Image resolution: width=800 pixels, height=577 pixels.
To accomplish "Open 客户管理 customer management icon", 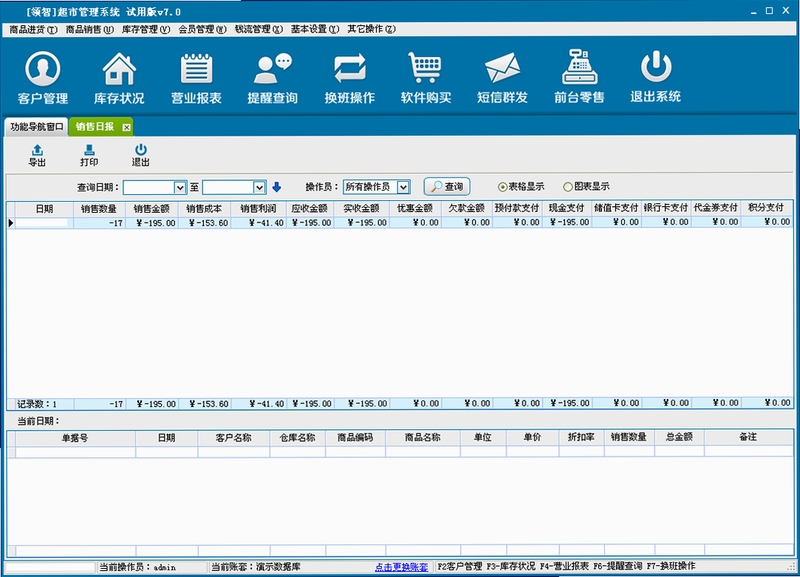I will click(x=43, y=78).
